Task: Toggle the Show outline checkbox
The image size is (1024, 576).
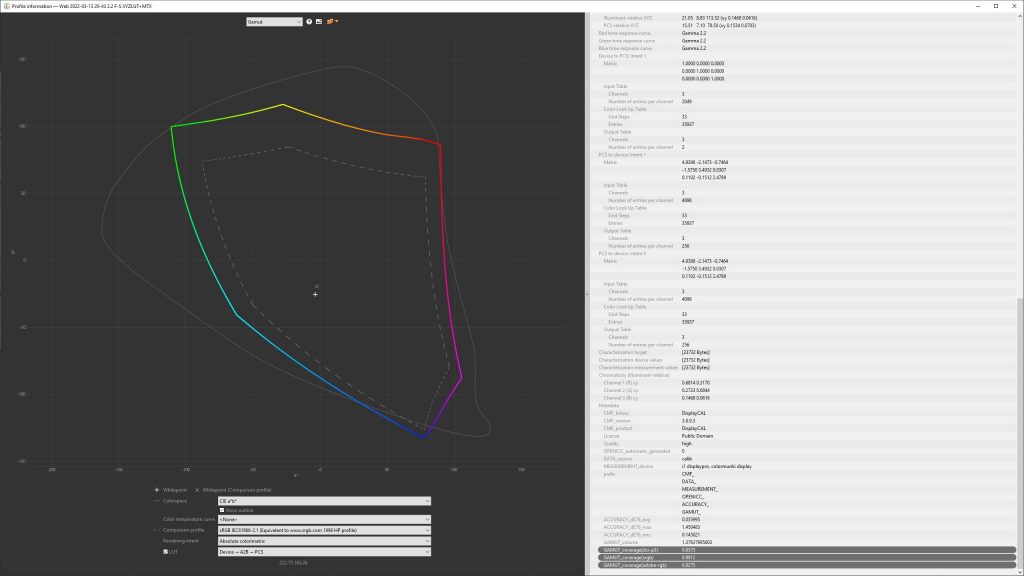Action: pyautogui.click(x=222, y=510)
